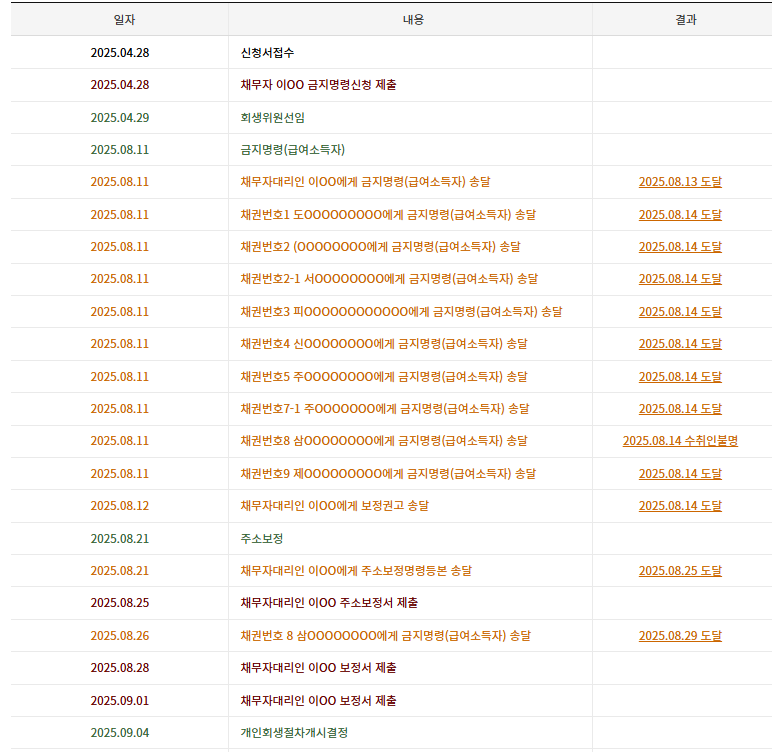This screenshot has height=752, width=772.
Task: Open the 2025.08.14 수취인불명 result link
Action: 680,441
